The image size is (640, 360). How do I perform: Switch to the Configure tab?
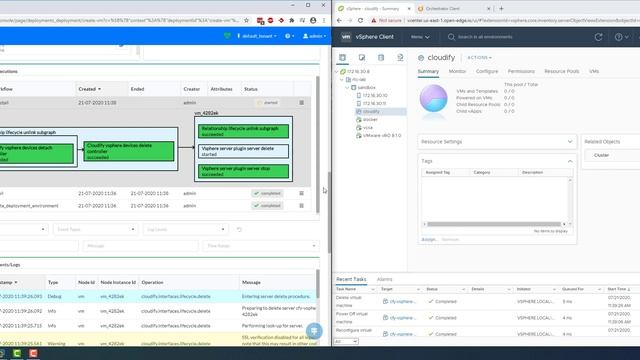pos(487,71)
